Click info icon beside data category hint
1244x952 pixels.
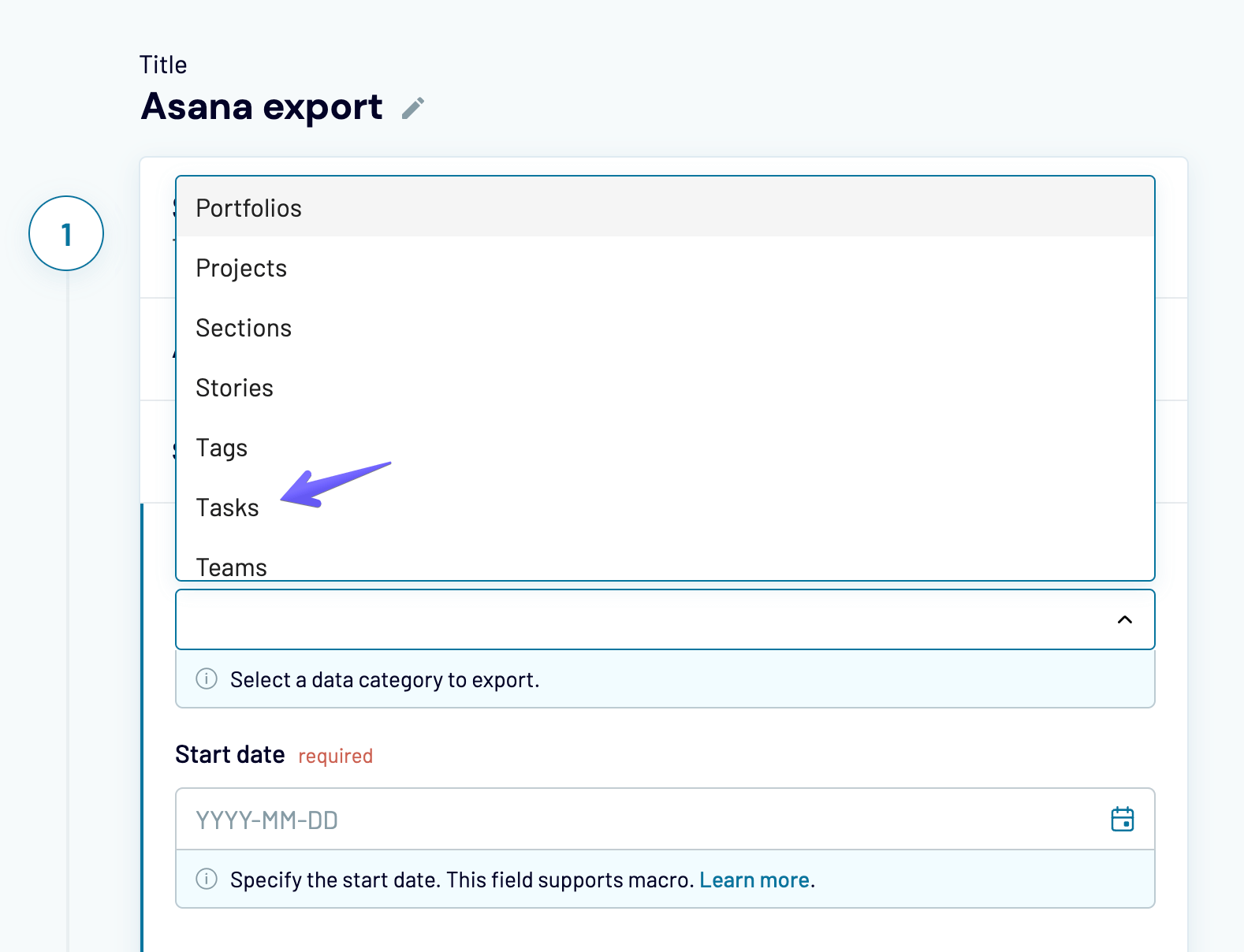tap(207, 679)
